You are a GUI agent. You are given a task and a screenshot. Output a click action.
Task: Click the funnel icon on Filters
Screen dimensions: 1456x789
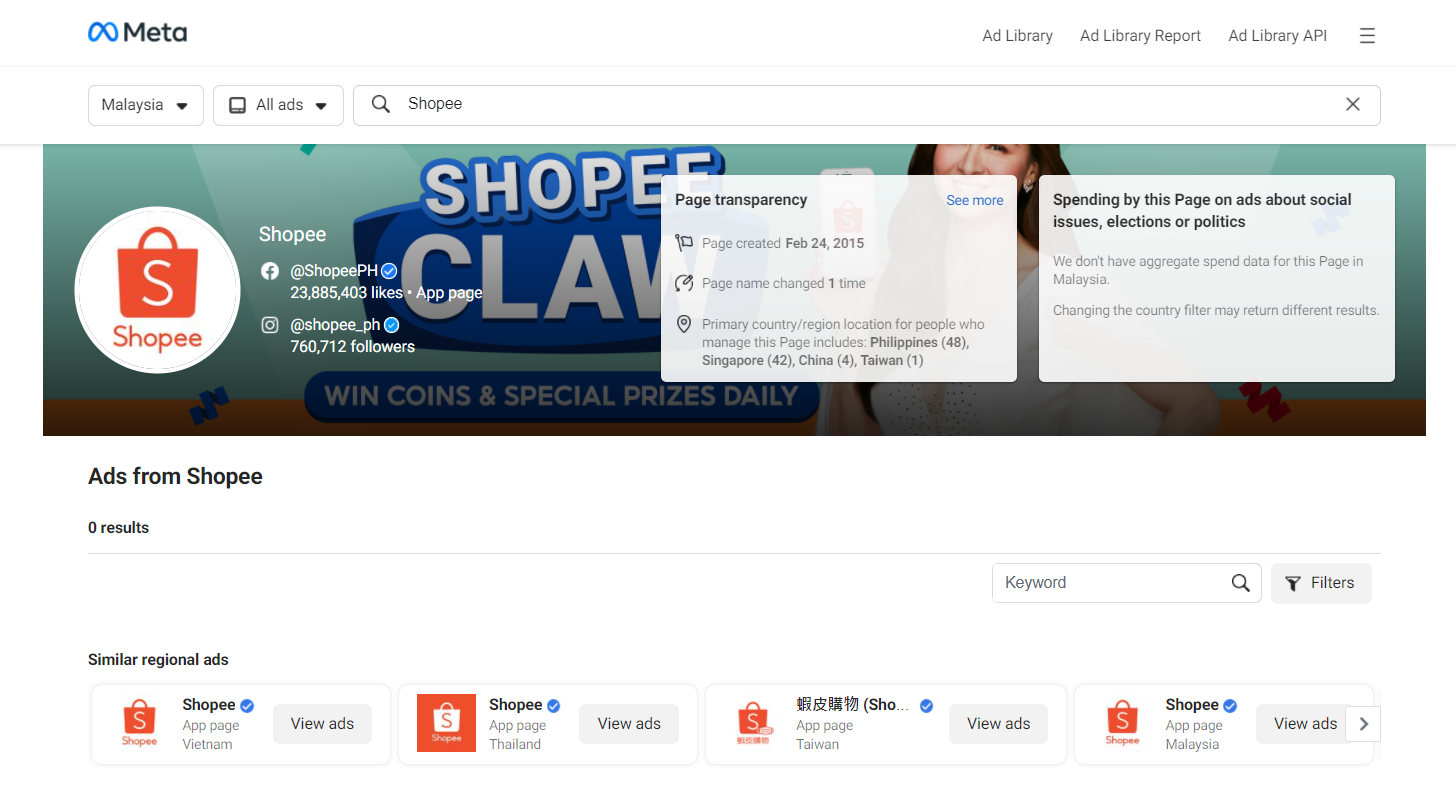[1293, 584]
